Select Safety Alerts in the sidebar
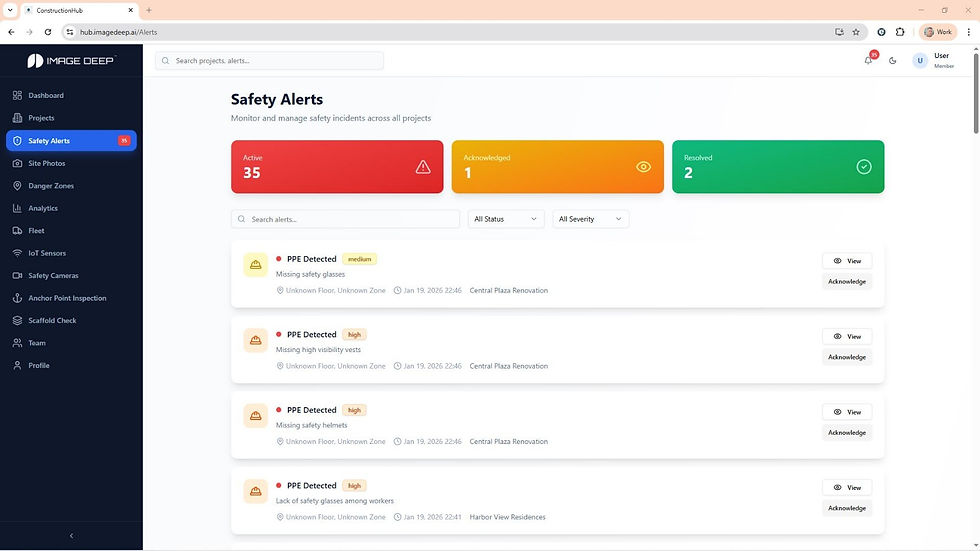980x551 pixels. tap(71, 141)
